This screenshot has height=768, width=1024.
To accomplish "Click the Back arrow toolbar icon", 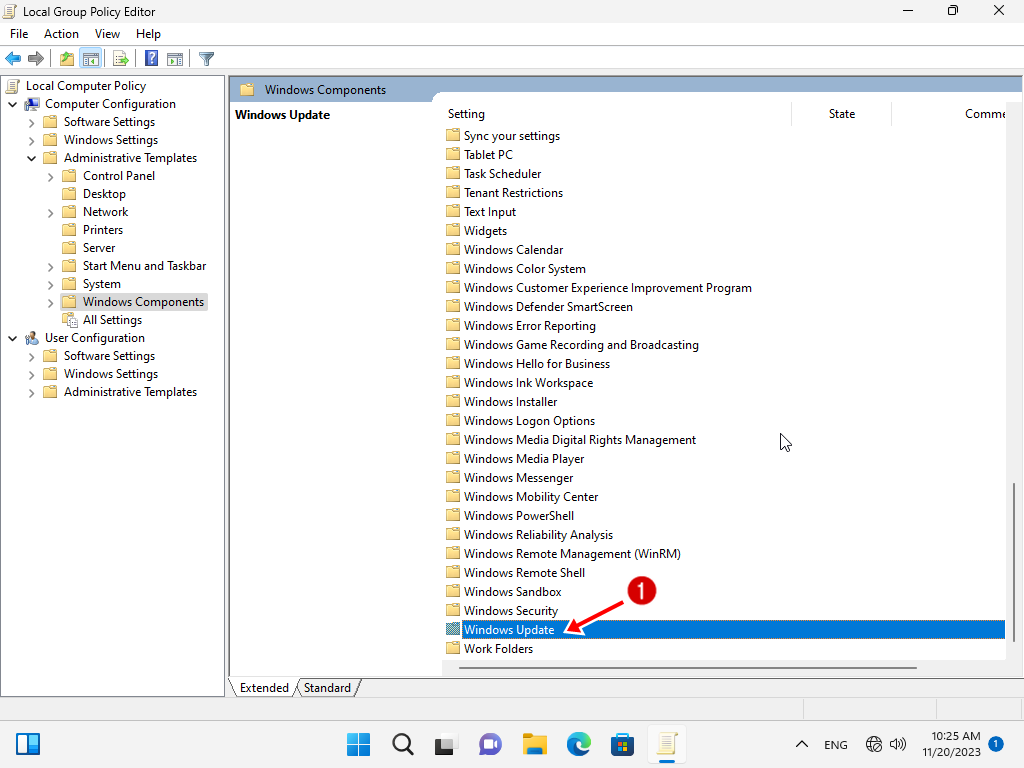I will (x=13, y=59).
